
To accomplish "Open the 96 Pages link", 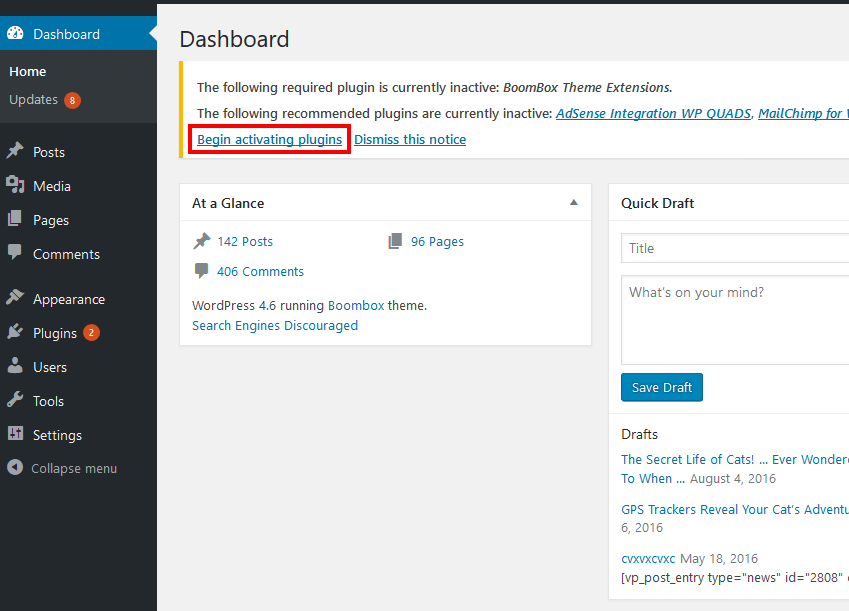I will point(437,242).
